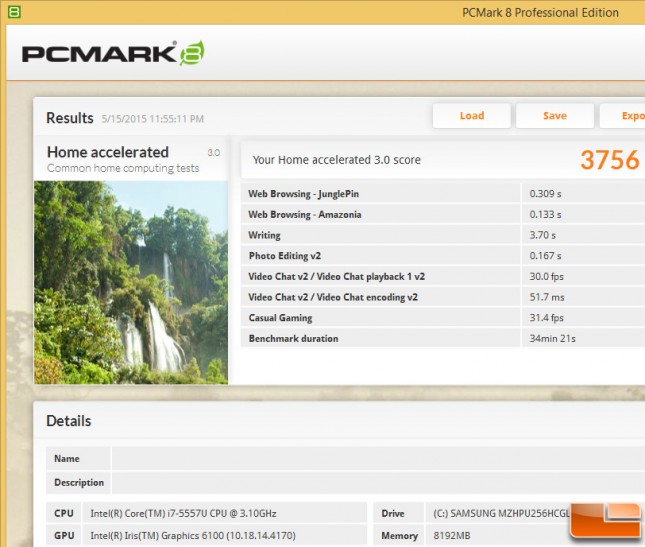Select the Video Chat encoding v2 row
Screen dimensions: 645x547
pyautogui.click(x=443, y=297)
